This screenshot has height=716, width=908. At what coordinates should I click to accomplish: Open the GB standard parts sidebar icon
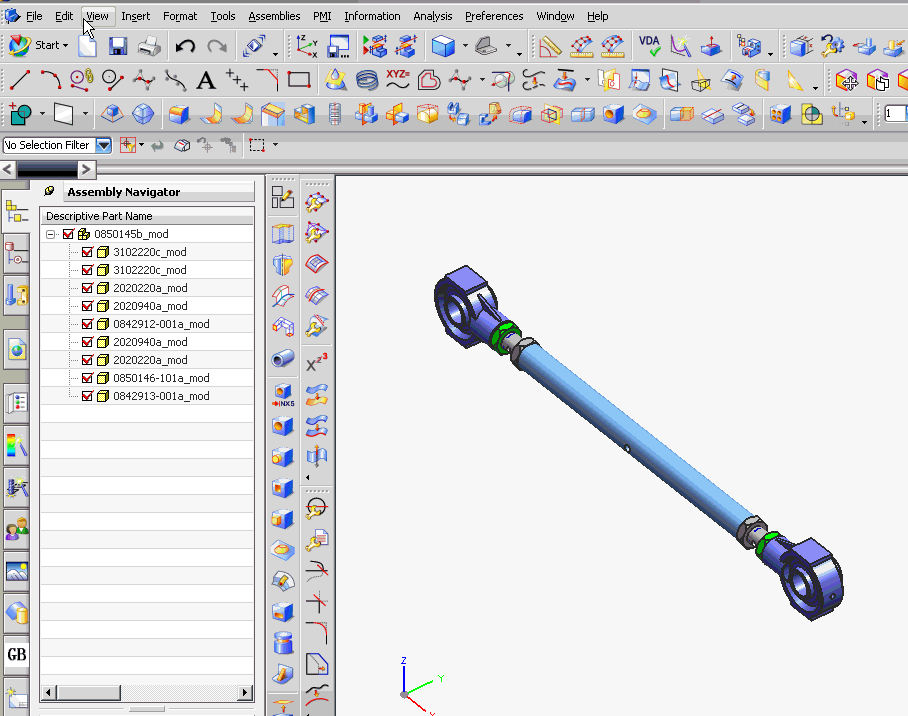(x=16, y=655)
